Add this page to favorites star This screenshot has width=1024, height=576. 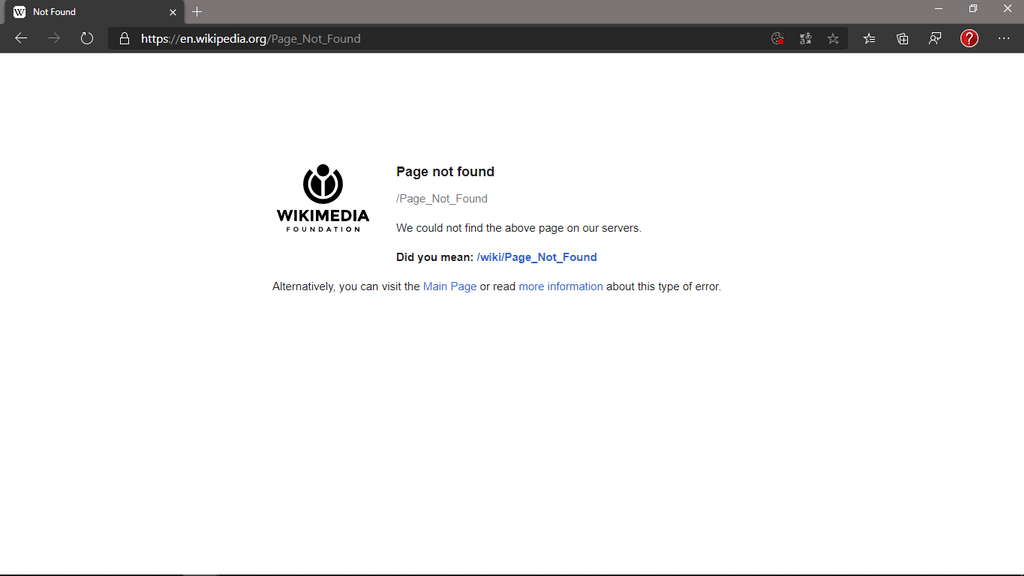click(x=833, y=39)
